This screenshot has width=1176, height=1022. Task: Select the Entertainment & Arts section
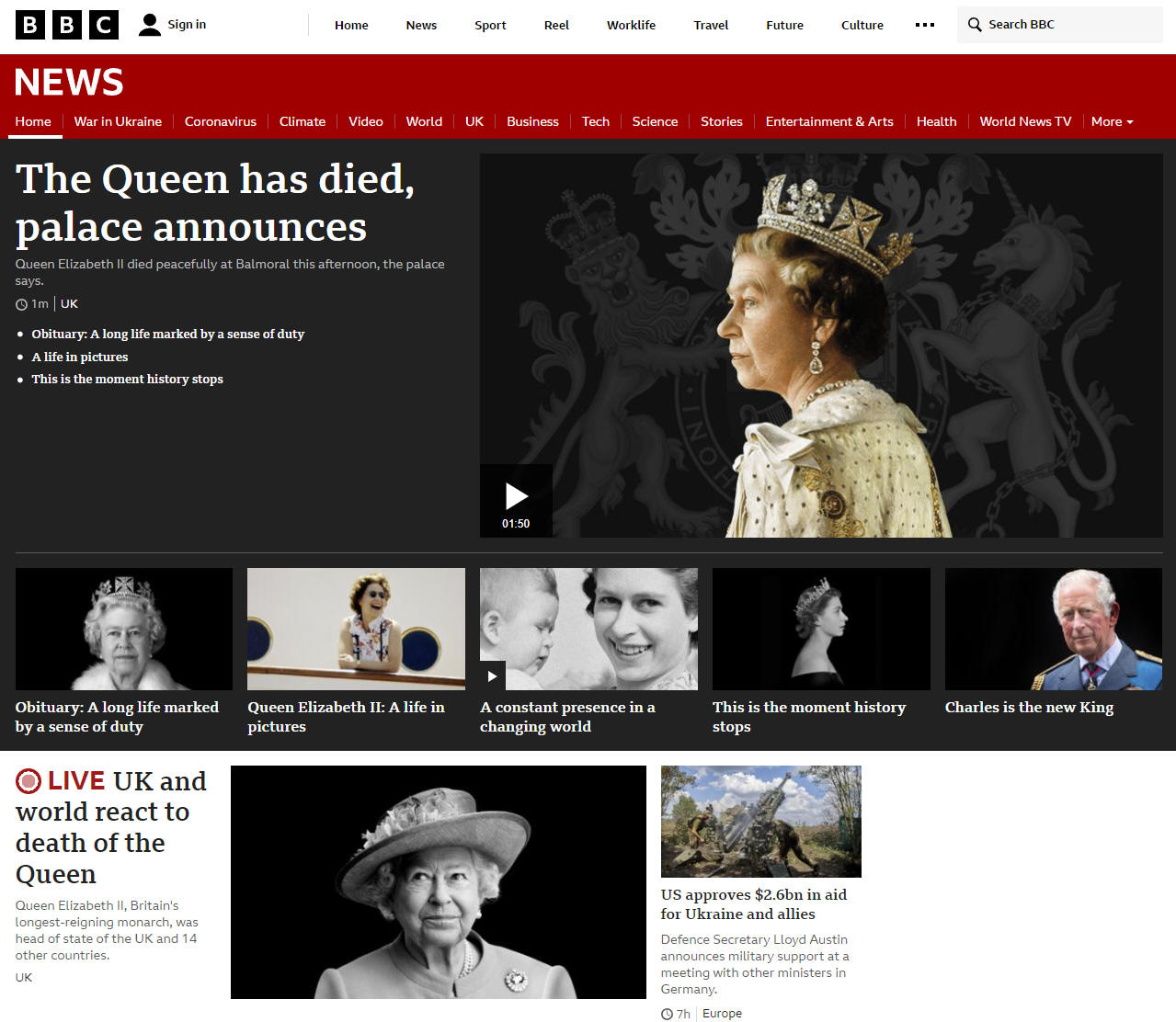829,121
